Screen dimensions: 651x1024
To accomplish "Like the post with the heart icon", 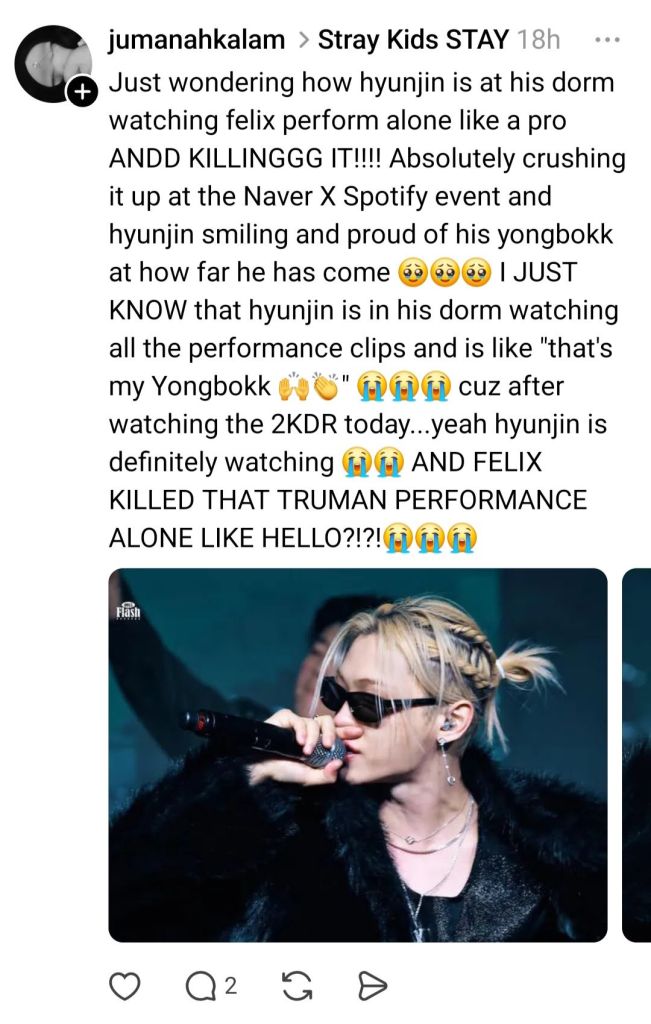I will pyautogui.click(x=124, y=985).
